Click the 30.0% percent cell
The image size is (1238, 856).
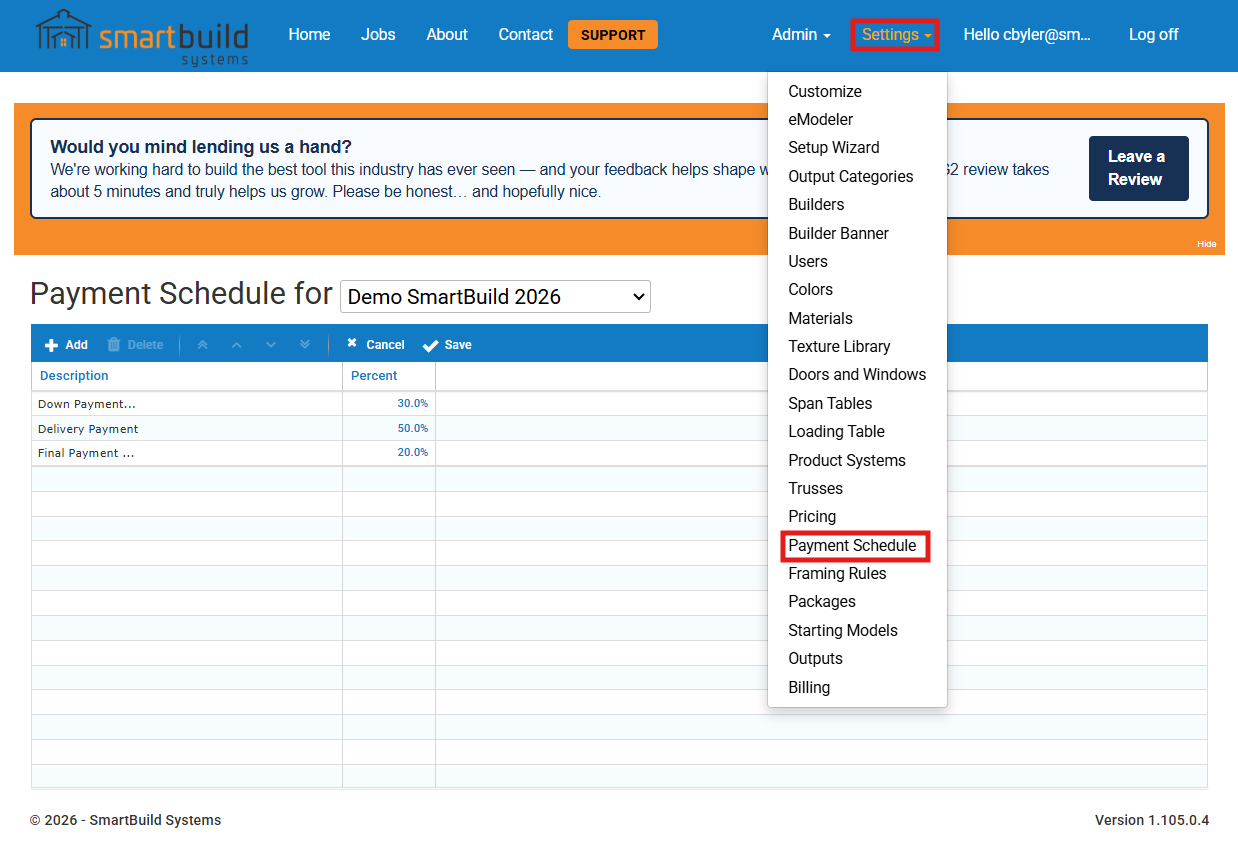pos(389,404)
